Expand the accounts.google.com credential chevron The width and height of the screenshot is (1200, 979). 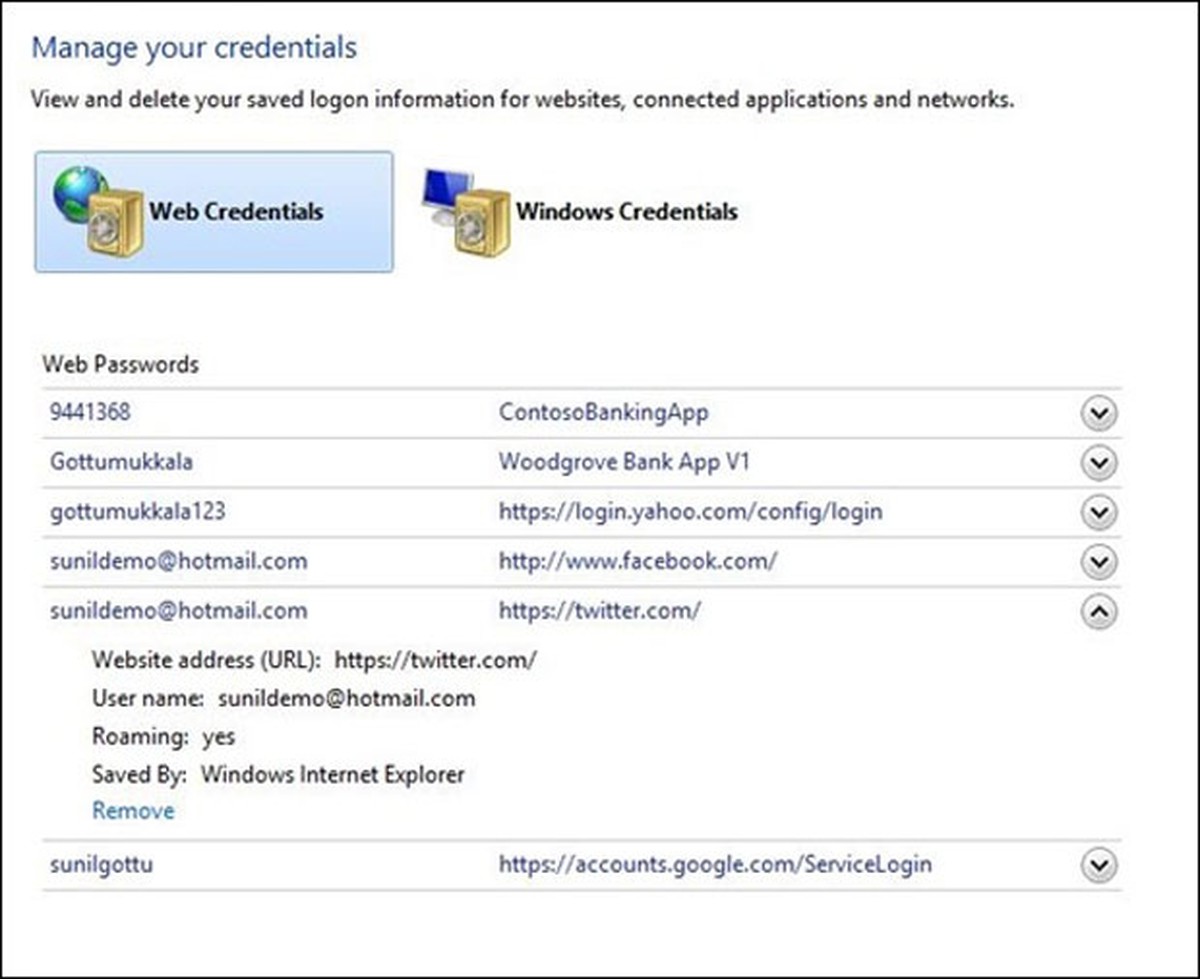1099,865
